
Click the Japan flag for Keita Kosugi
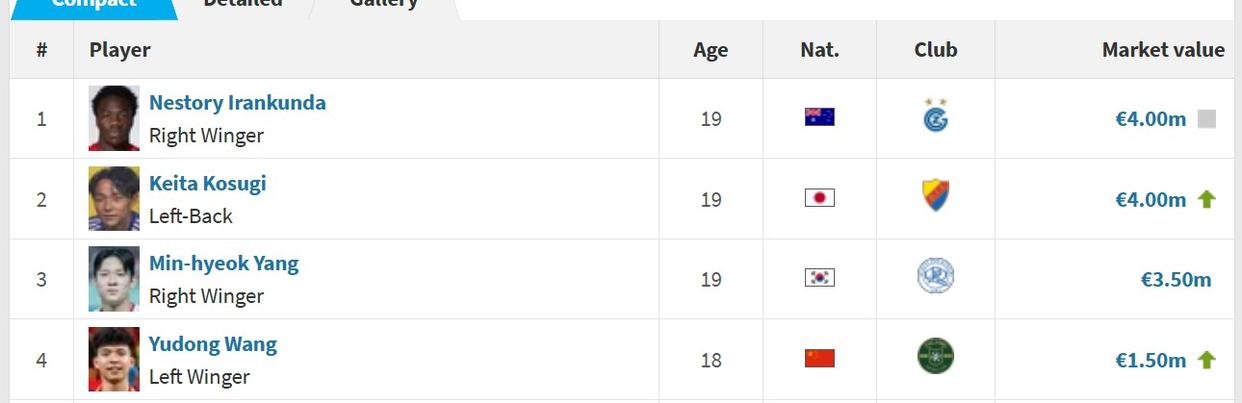coord(819,198)
